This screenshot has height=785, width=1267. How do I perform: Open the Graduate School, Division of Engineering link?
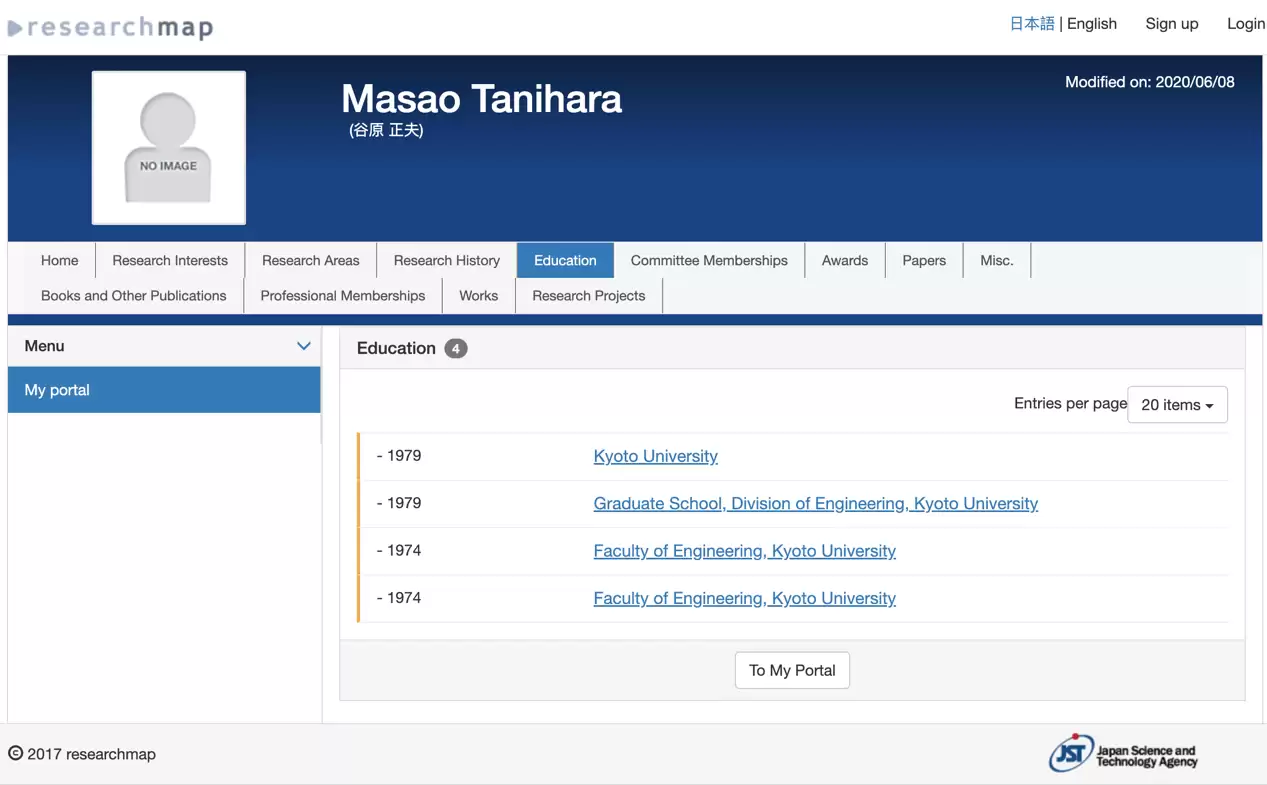(815, 504)
